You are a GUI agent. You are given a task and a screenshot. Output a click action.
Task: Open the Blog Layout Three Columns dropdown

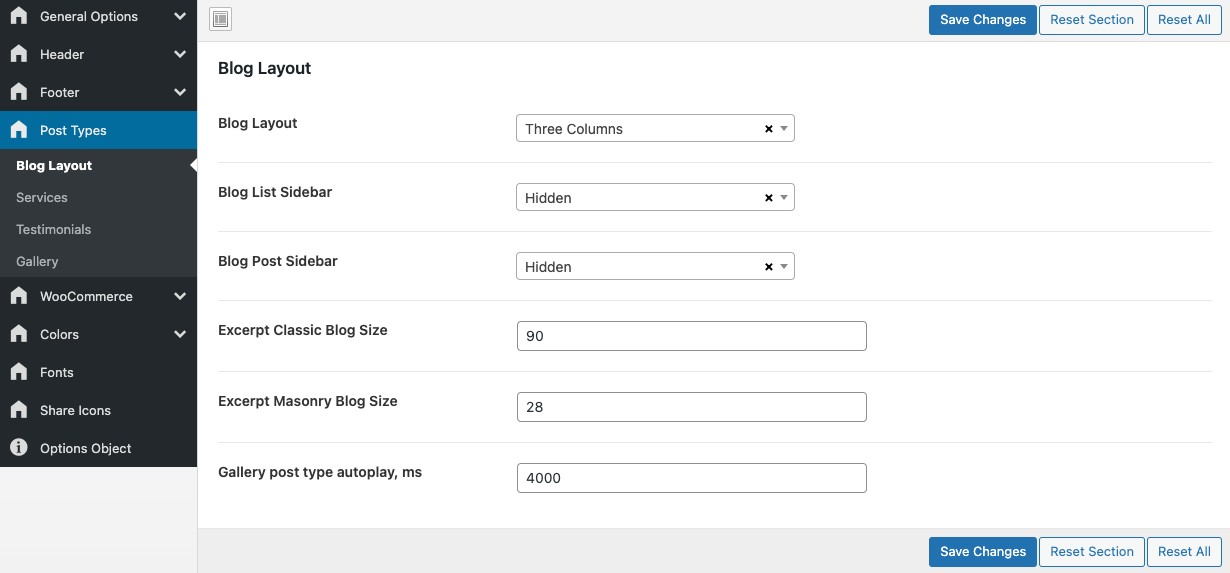tap(640, 129)
